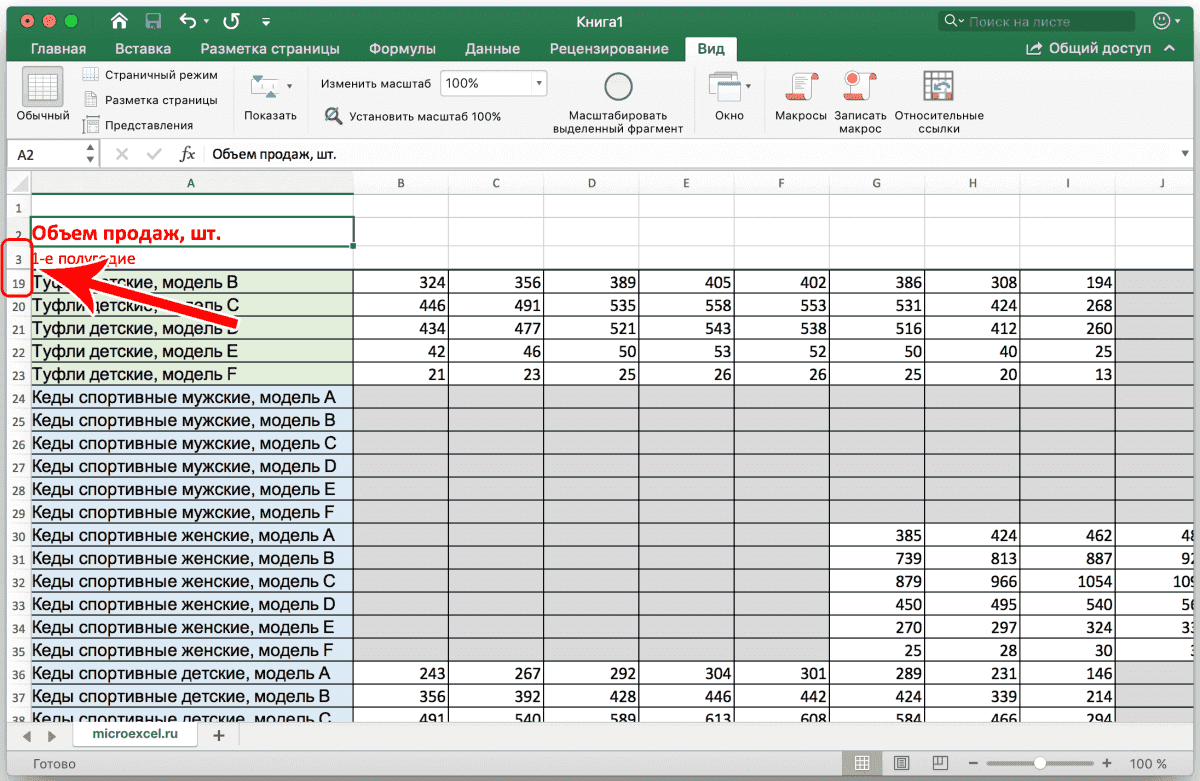Click Масштабировать выделенный фрагмент icon

click(x=617, y=88)
